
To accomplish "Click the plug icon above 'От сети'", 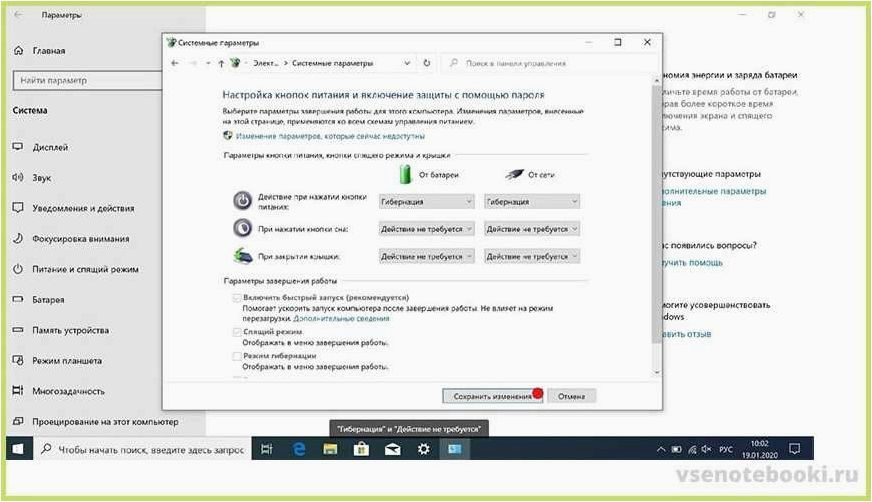I will [x=514, y=175].
